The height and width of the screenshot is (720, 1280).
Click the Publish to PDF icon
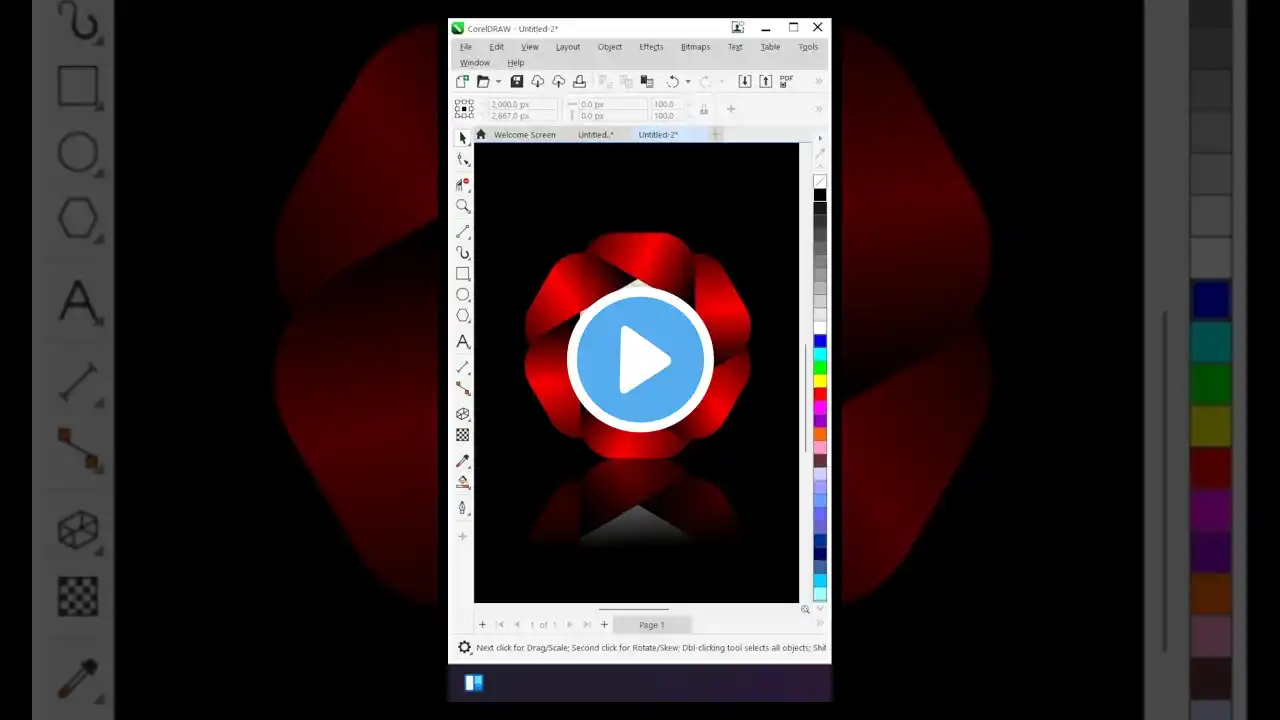pyautogui.click(x=786, y=81)
